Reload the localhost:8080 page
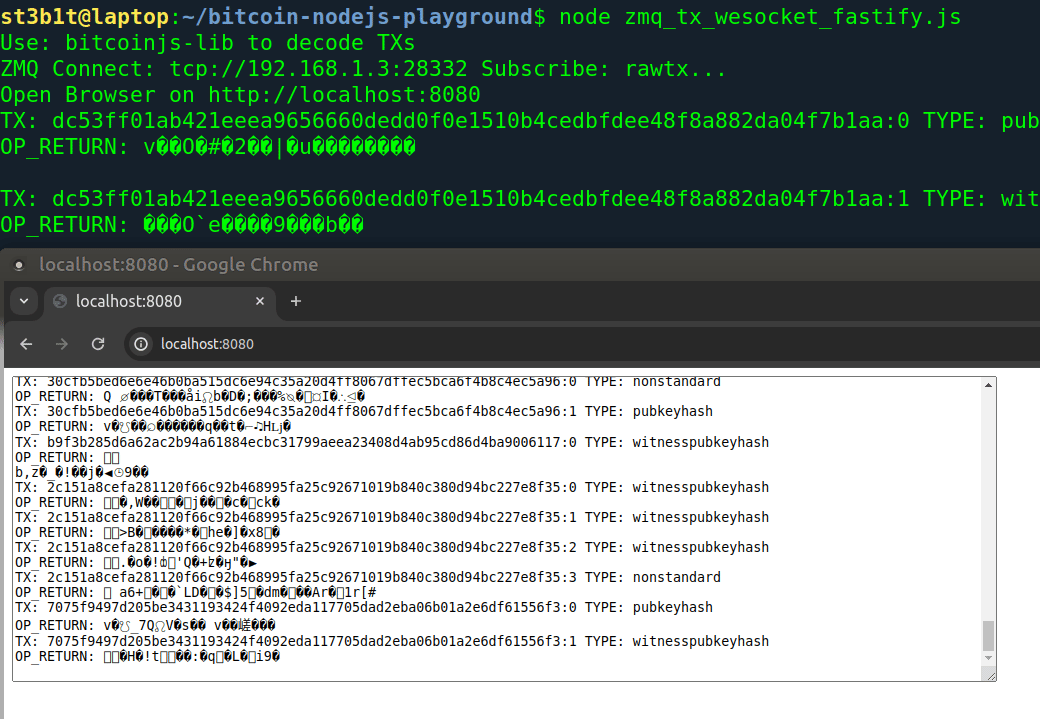The image size is (1040, 719). point(98,344)
